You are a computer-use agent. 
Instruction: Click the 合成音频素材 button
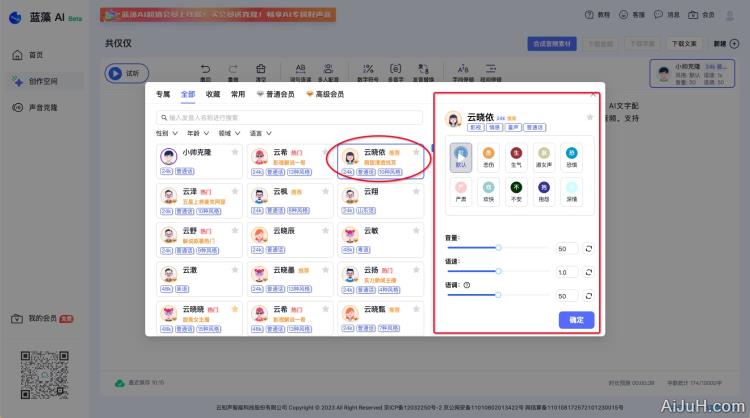click(551, 44)
